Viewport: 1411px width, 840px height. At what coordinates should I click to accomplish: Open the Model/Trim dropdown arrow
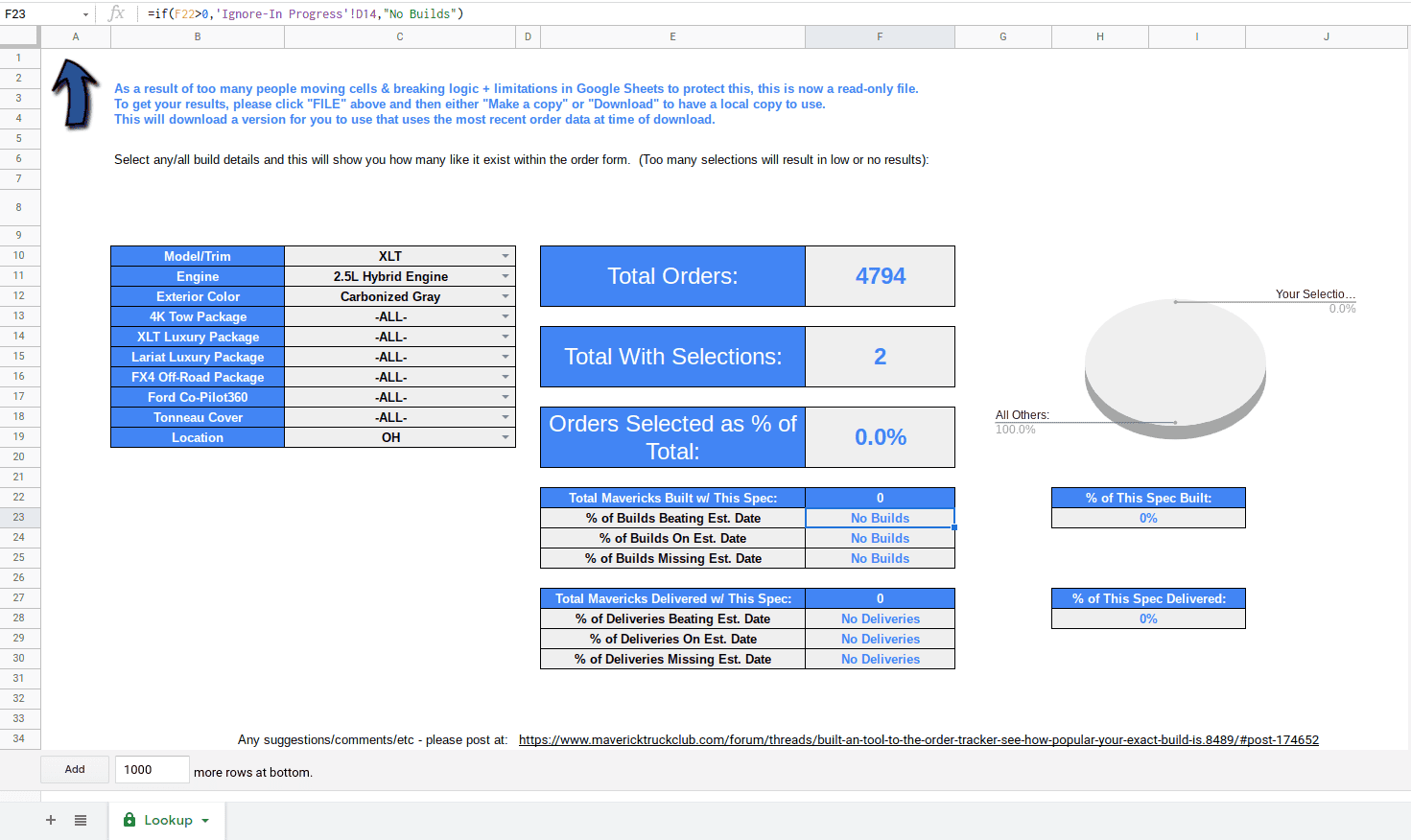[506, 256]
